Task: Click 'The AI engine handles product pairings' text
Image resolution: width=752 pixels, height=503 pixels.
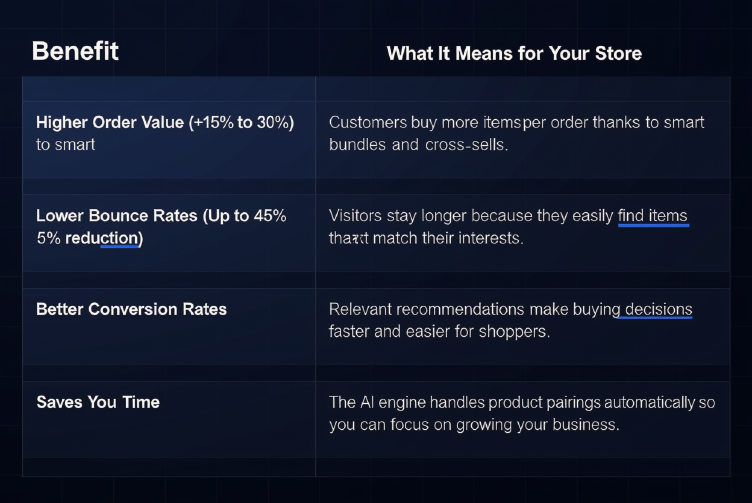Action: coord(464,403)
